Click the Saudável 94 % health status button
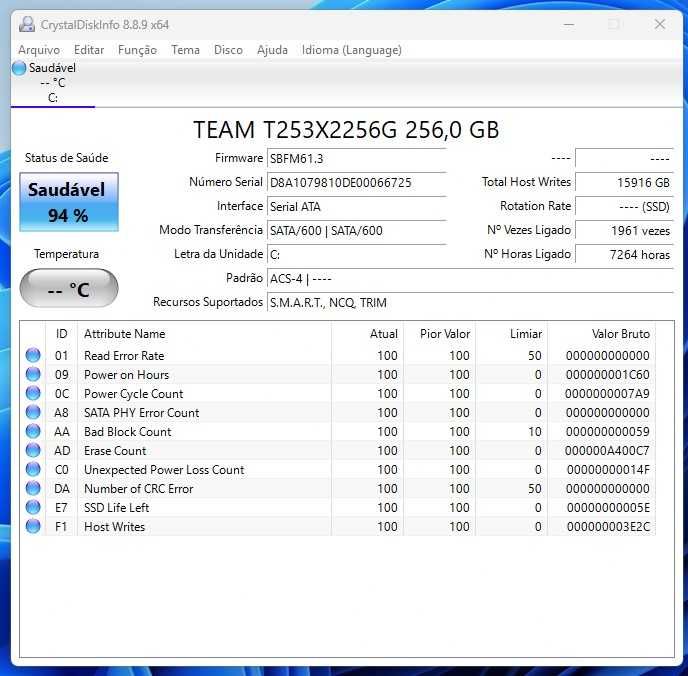The width and height of the screenshot is (688, 676). (69, 202)
